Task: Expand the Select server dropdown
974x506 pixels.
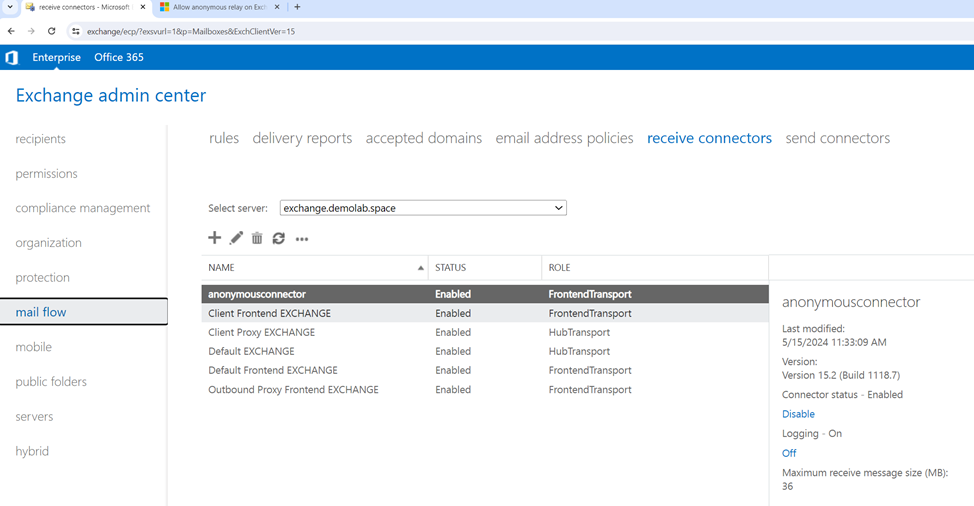Action: pyautogui.click(x=423, y=208)
